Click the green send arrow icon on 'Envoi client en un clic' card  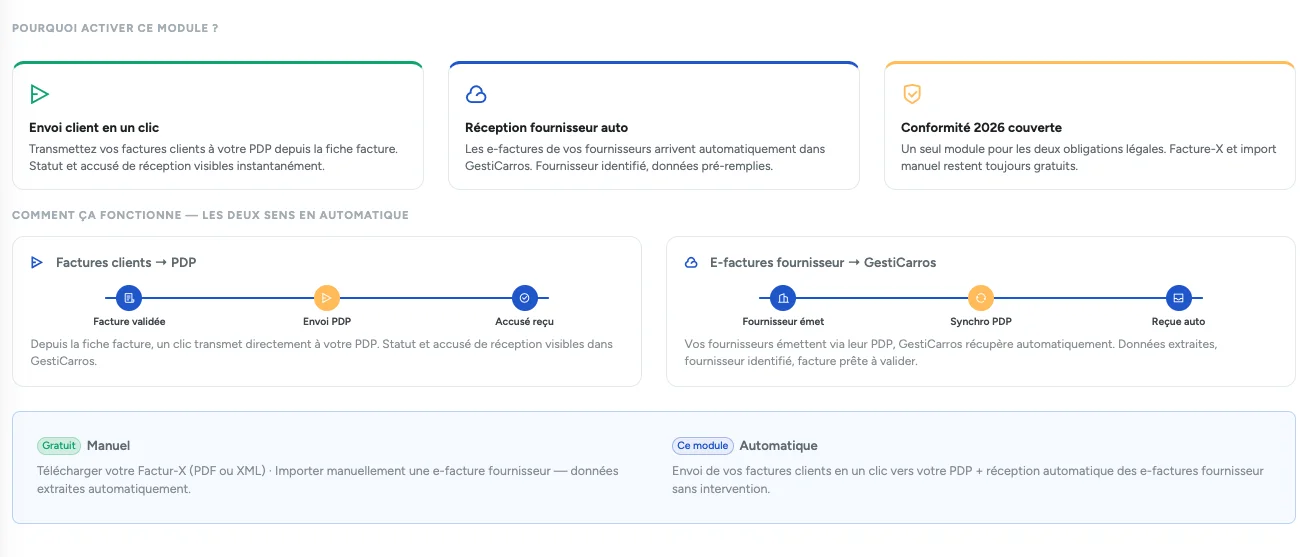coord(39,95)
